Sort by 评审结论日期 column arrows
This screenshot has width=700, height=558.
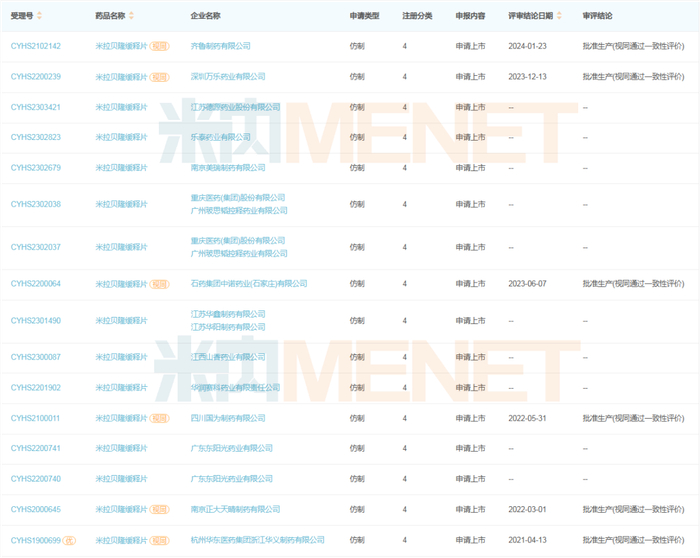(559, 16)
